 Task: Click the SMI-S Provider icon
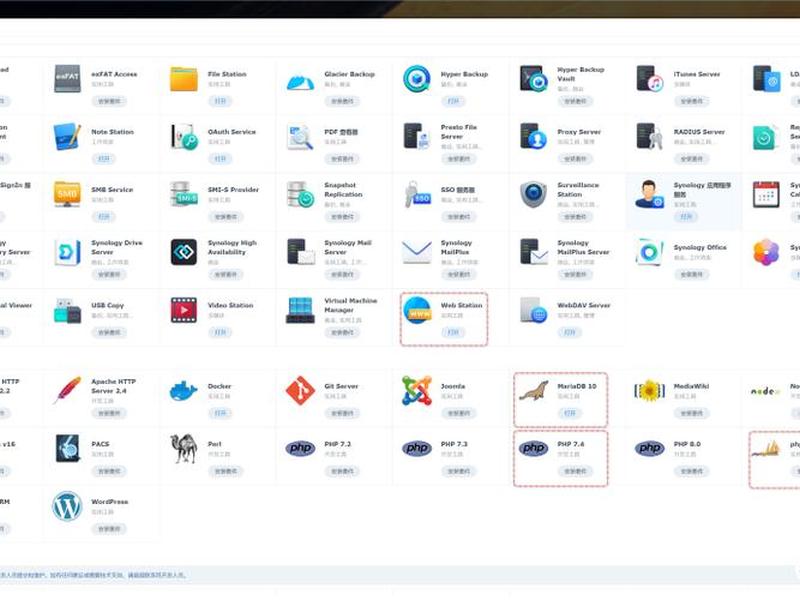coord(184,194)
